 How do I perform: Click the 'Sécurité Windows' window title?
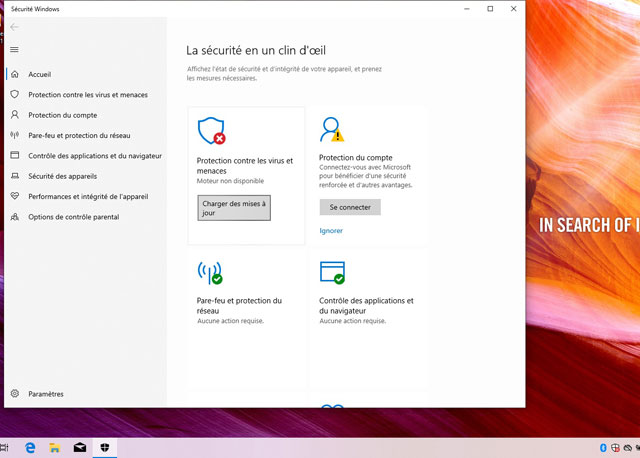[x=35, y=9]
